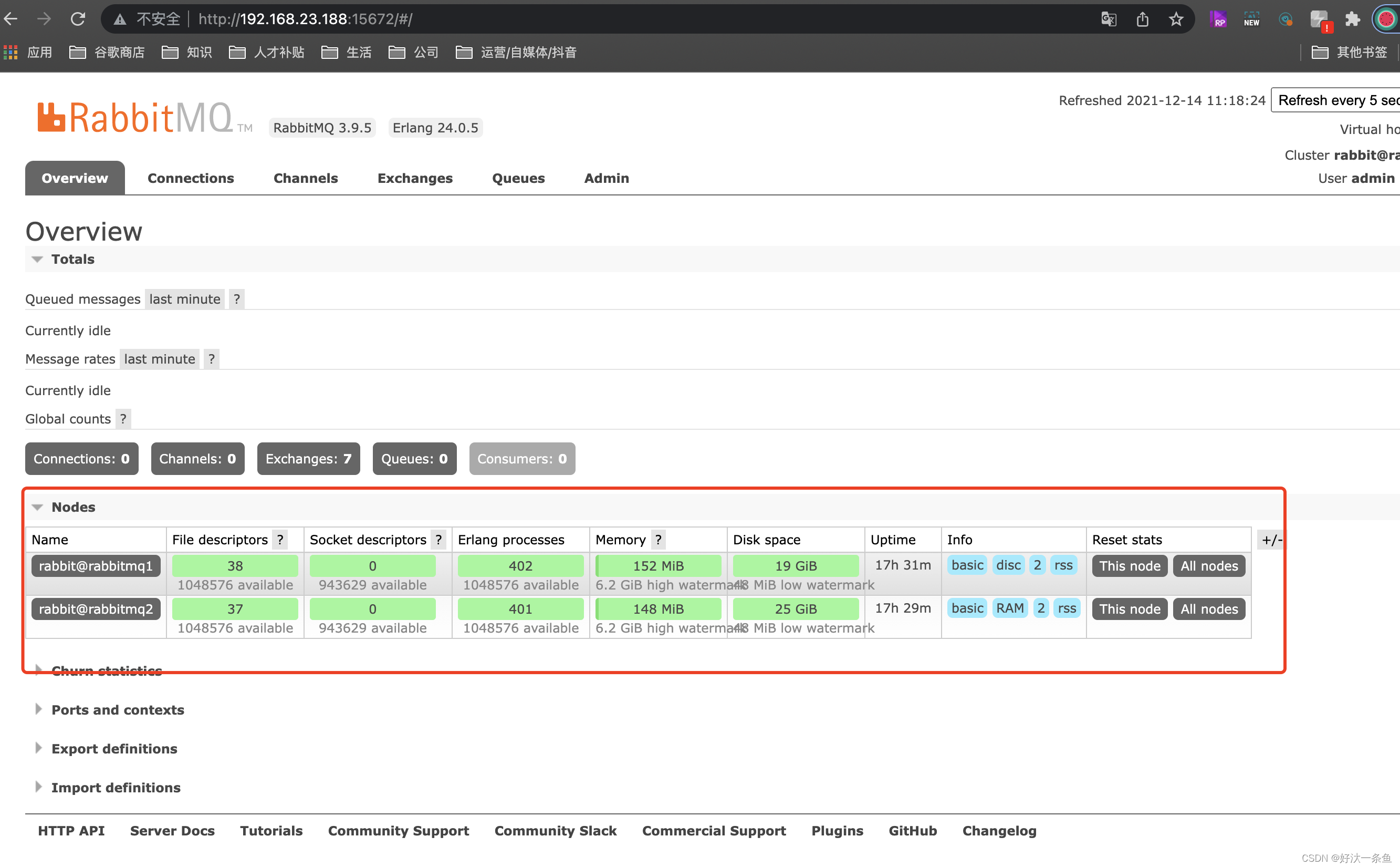Open the 生活 bookmark folder
Screen dimensions: 1400x868
pyautogui.click(x=346, y=52)
